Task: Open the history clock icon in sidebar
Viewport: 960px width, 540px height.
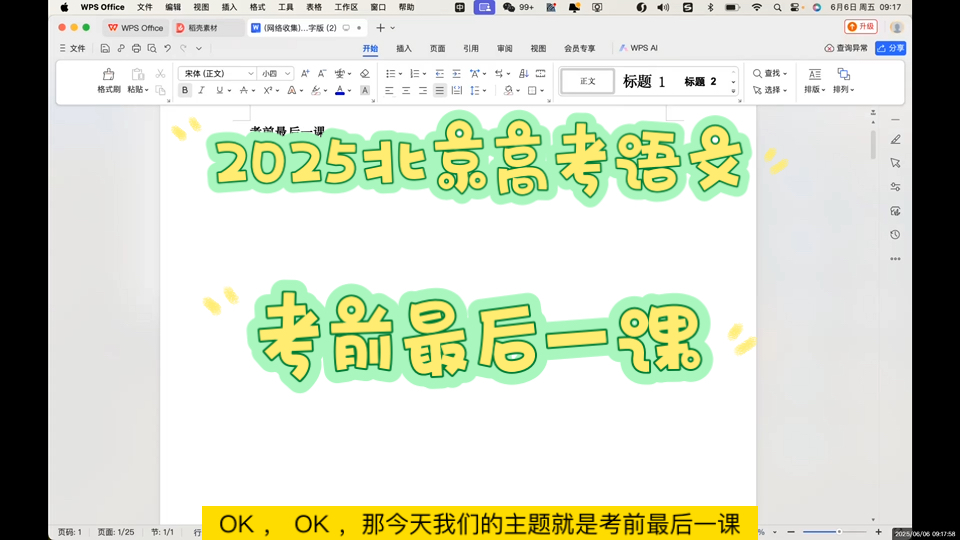Action: click(895, 235)
